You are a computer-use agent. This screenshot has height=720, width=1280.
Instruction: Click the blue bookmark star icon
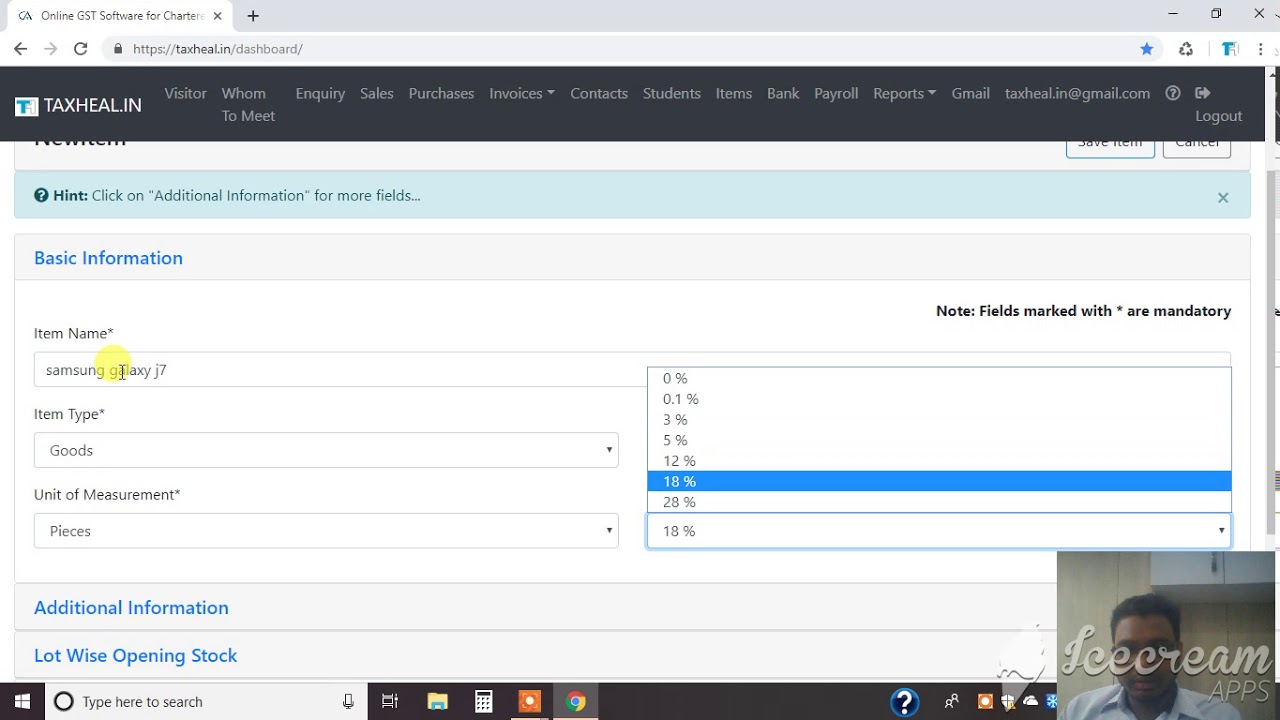click(x=1147, y=49)
